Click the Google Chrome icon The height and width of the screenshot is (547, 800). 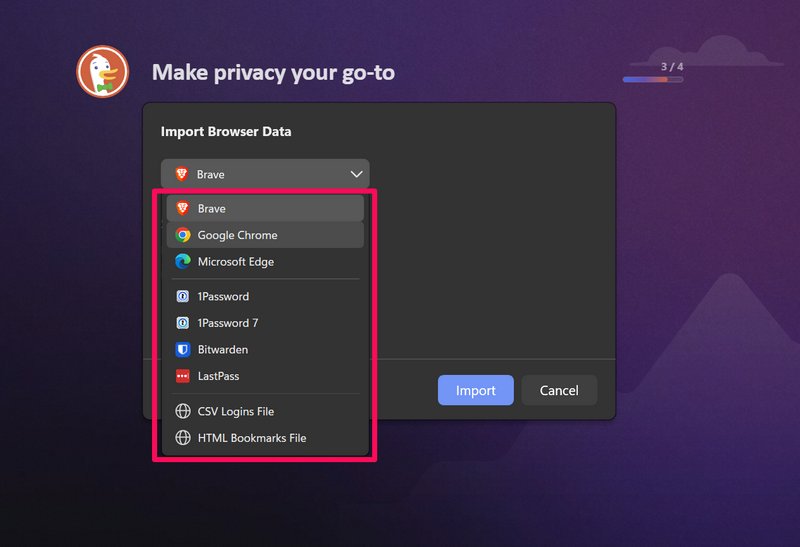(x=183, y=235)
